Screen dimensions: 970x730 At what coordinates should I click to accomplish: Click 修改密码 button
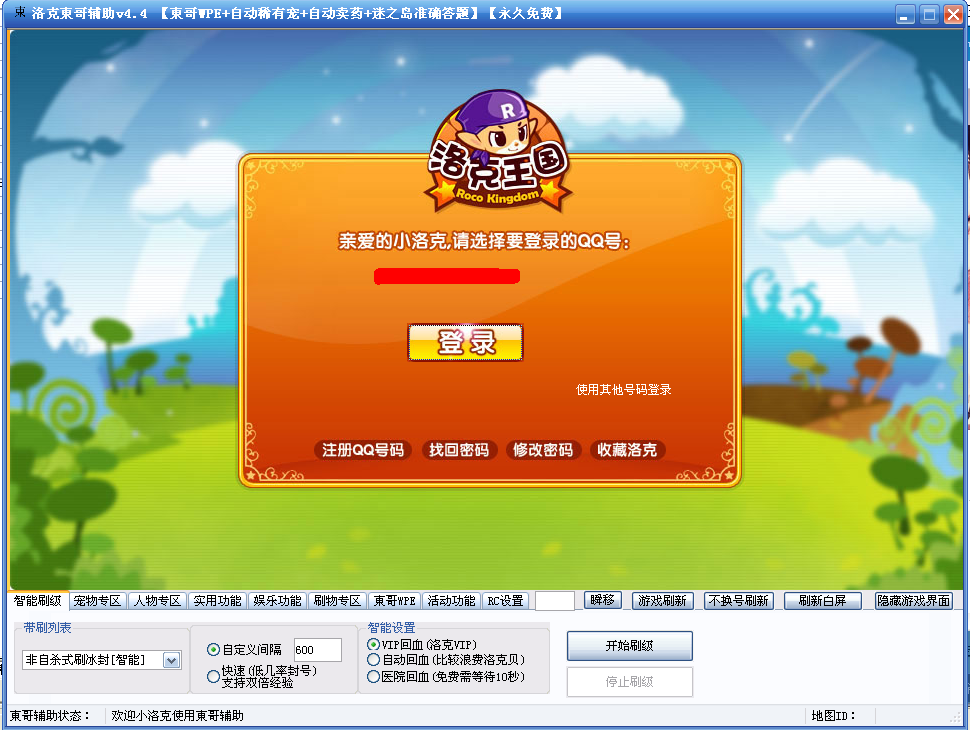click(x=543, y=450)
